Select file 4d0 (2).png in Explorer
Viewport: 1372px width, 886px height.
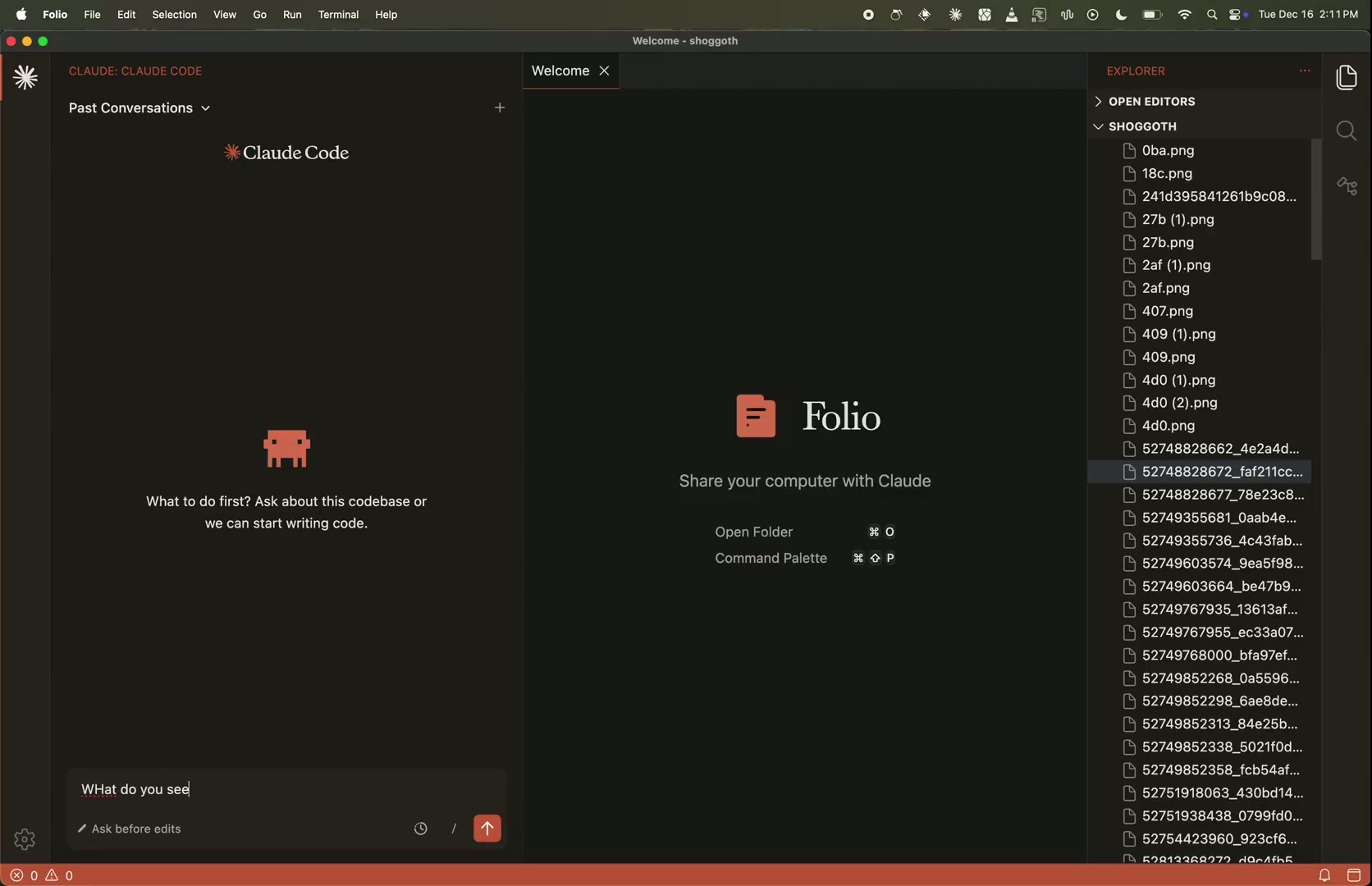[1200, 403]
